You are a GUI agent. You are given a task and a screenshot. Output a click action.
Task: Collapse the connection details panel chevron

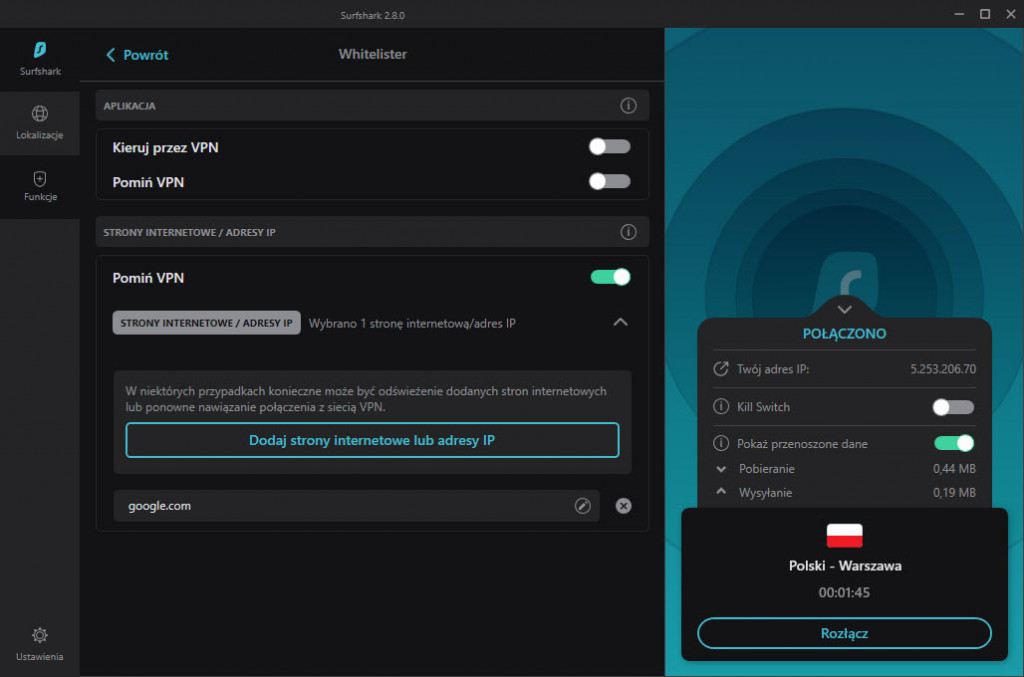coord(844,309)
